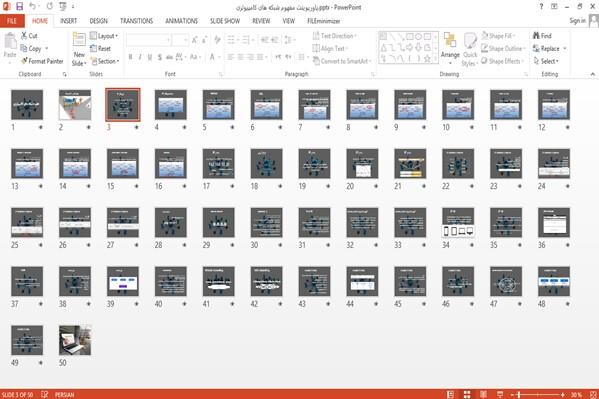Open the font size combo box

(180, 39)
